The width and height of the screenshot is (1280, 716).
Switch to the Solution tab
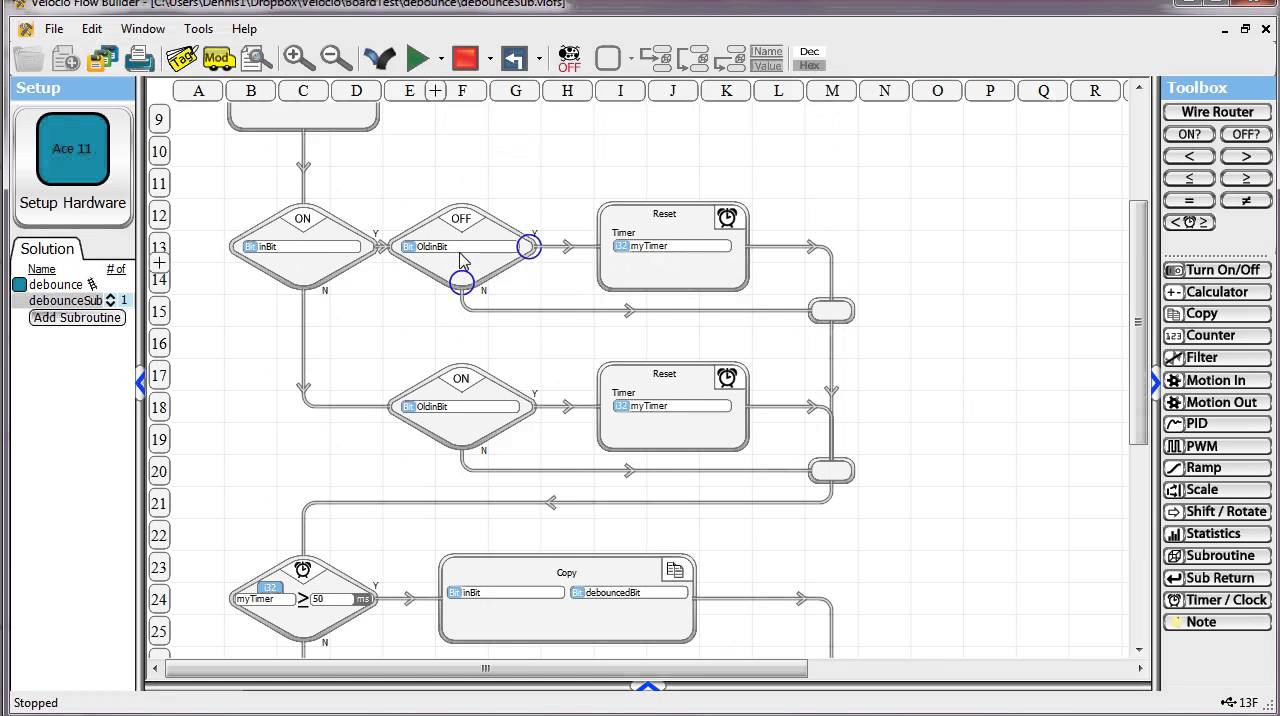point(47,248)
